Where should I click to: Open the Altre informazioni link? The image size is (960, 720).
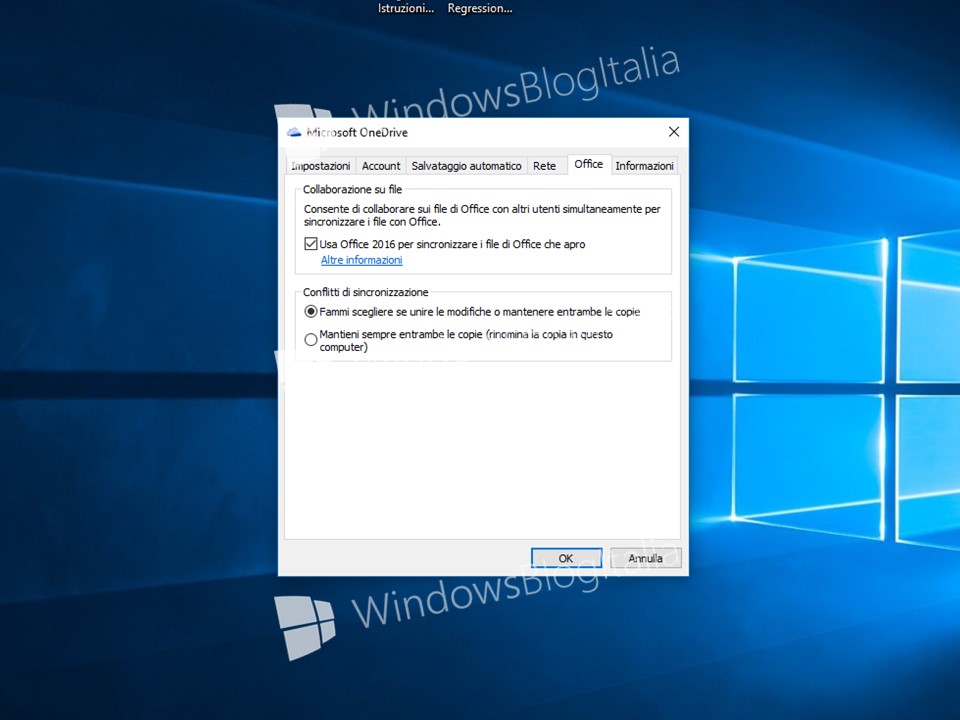coord(361,260)
